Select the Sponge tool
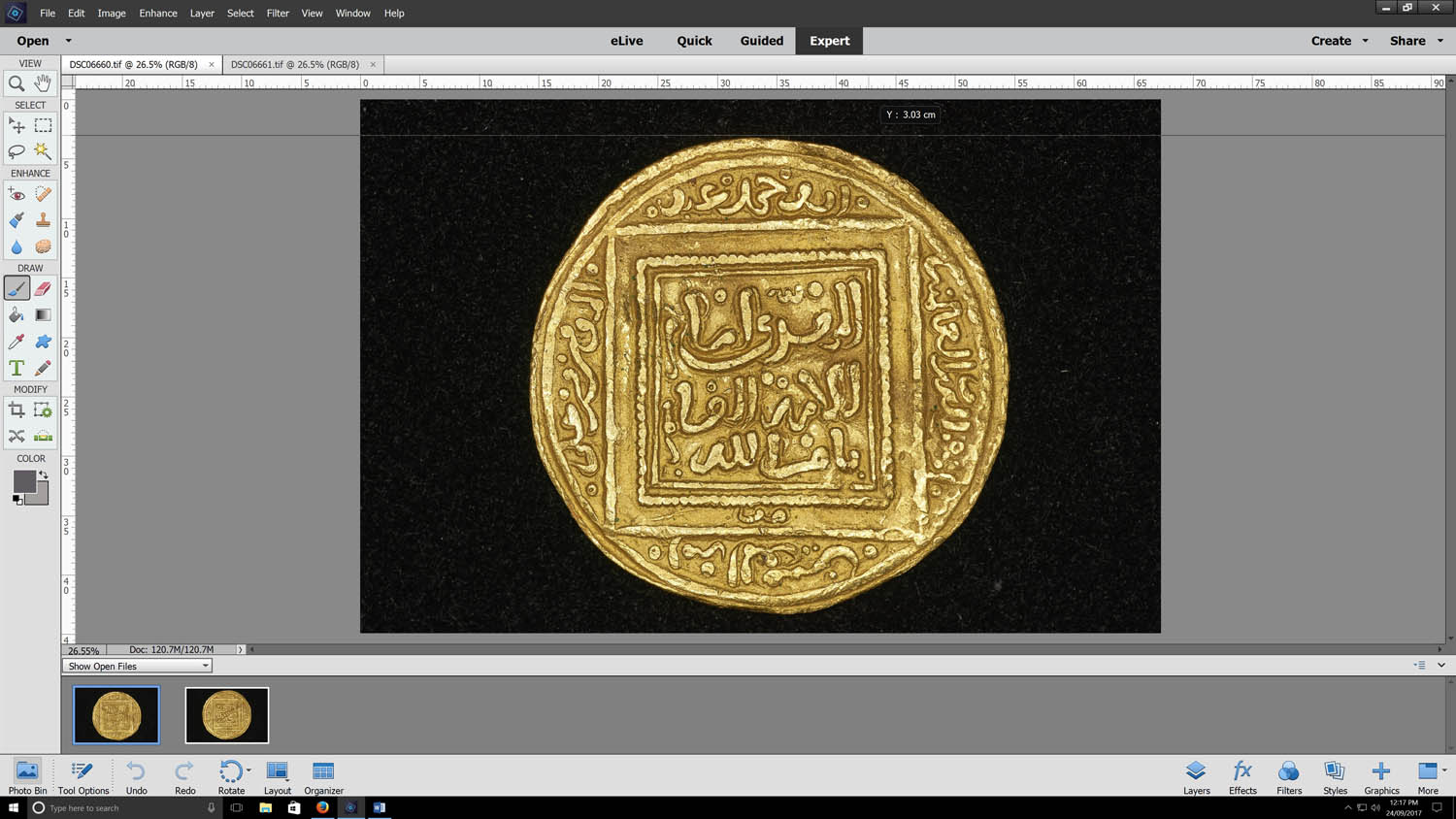Viewport: 1456px width, 819px height. [43, 246]
